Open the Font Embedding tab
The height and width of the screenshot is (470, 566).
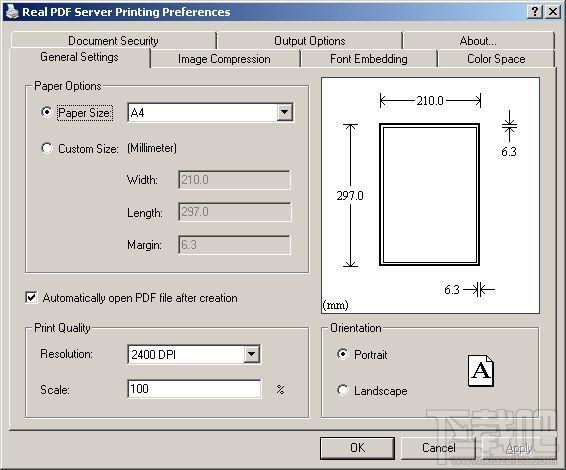pyautogui.click(x=369, y=59)
